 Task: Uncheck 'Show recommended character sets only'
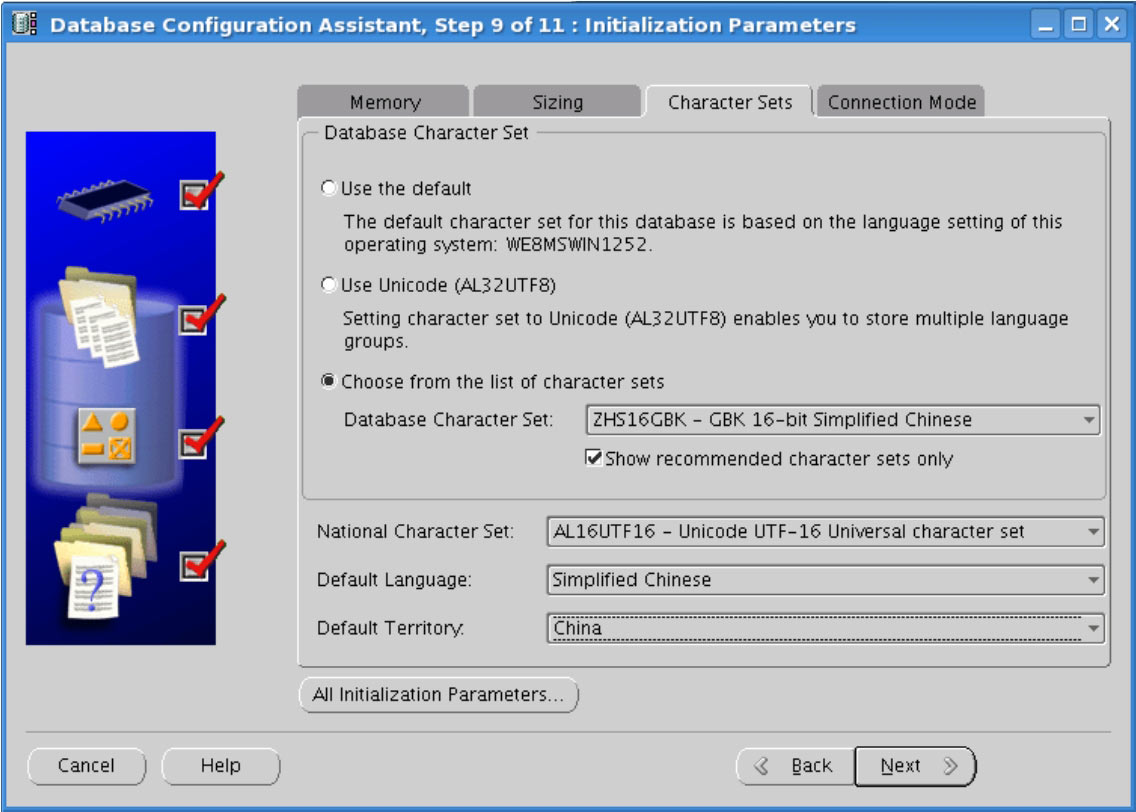(594, 459)
